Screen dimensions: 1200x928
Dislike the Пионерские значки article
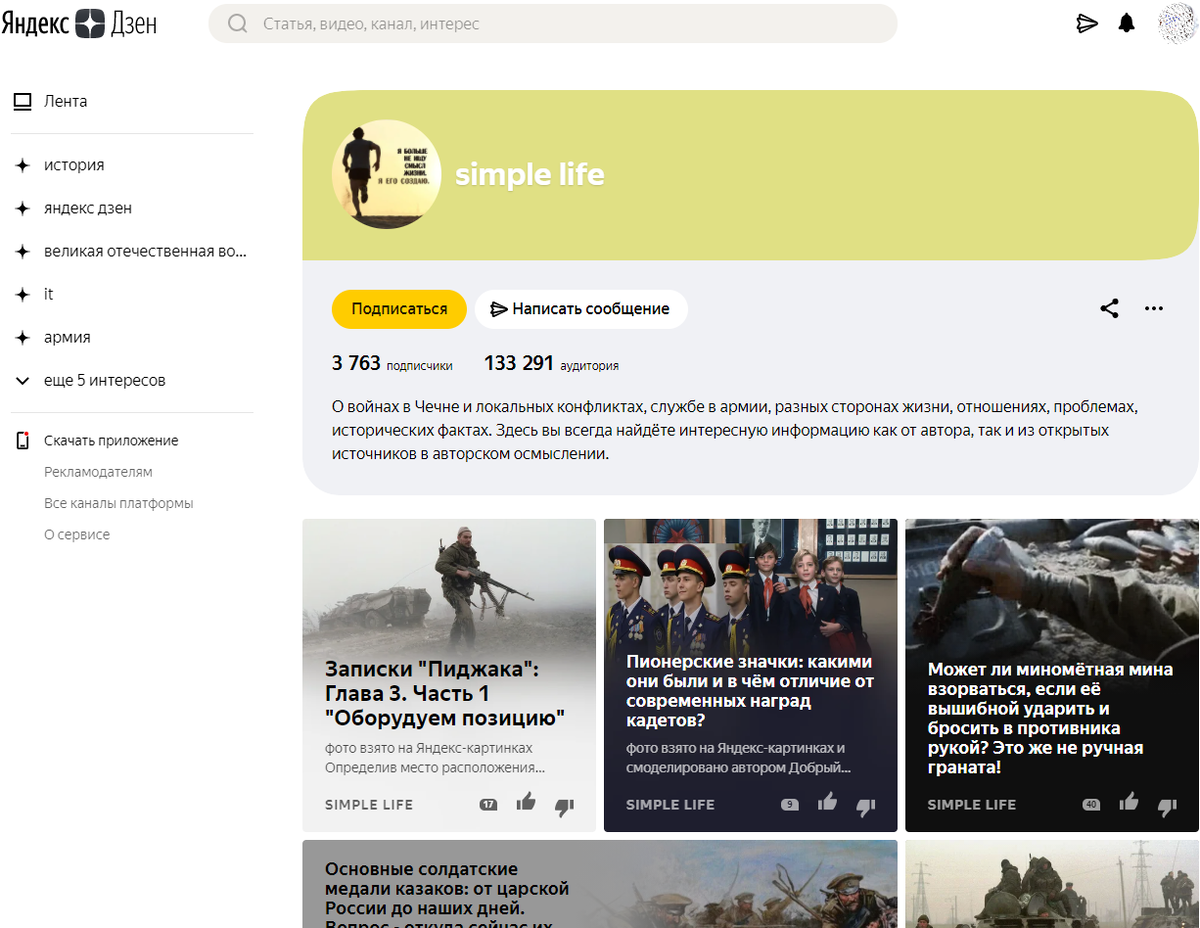point(866,806)
